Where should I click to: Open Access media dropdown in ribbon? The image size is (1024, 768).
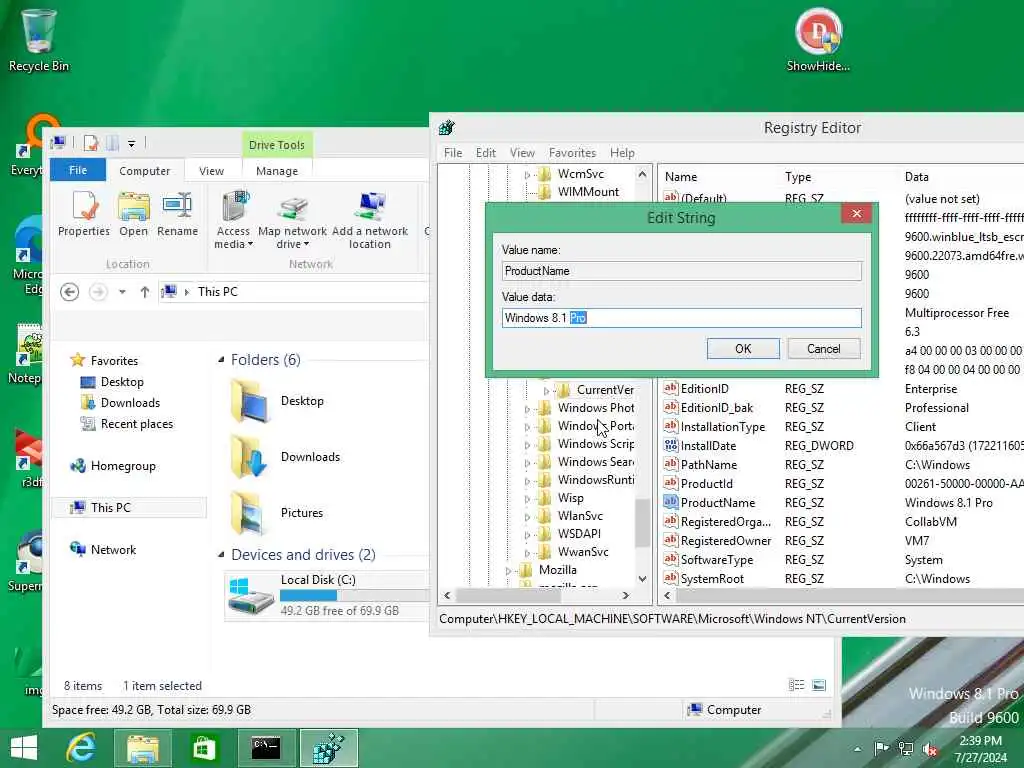233,220
